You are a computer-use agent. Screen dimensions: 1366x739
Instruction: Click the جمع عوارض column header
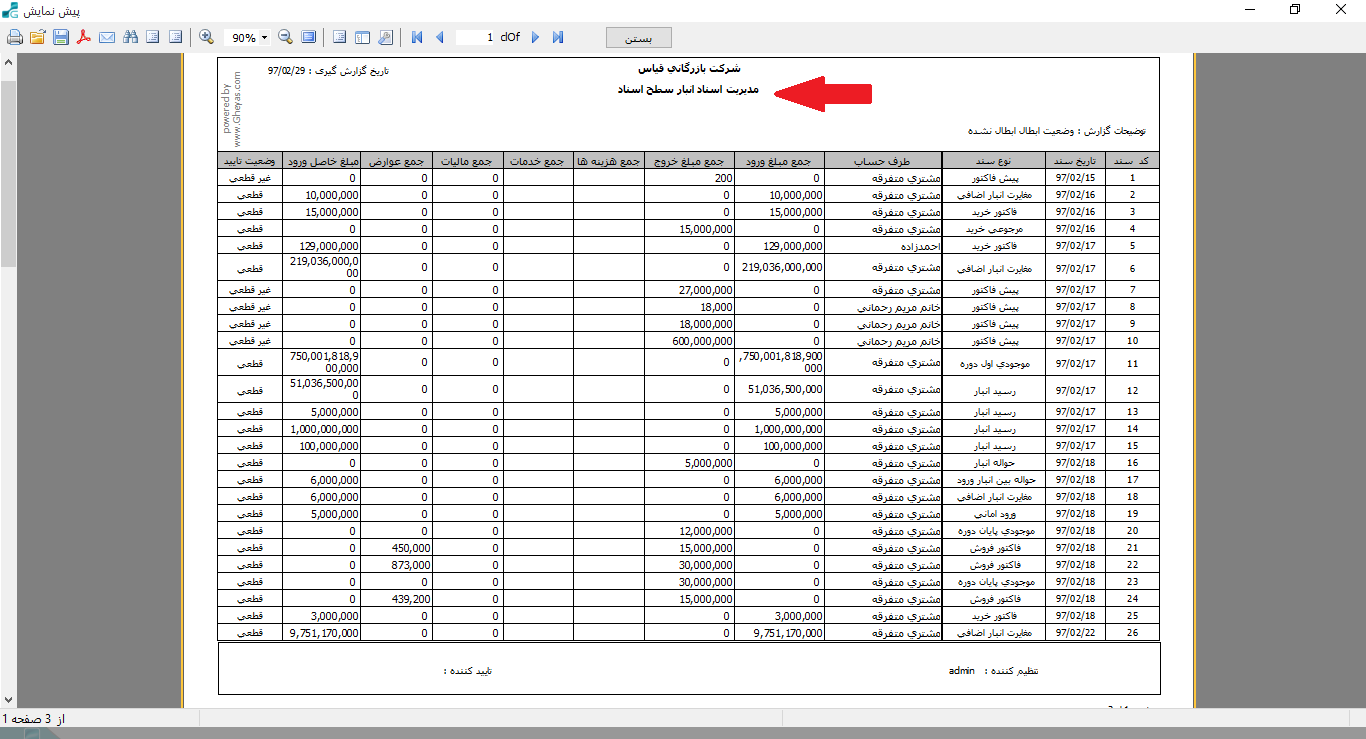click(395, 161)
